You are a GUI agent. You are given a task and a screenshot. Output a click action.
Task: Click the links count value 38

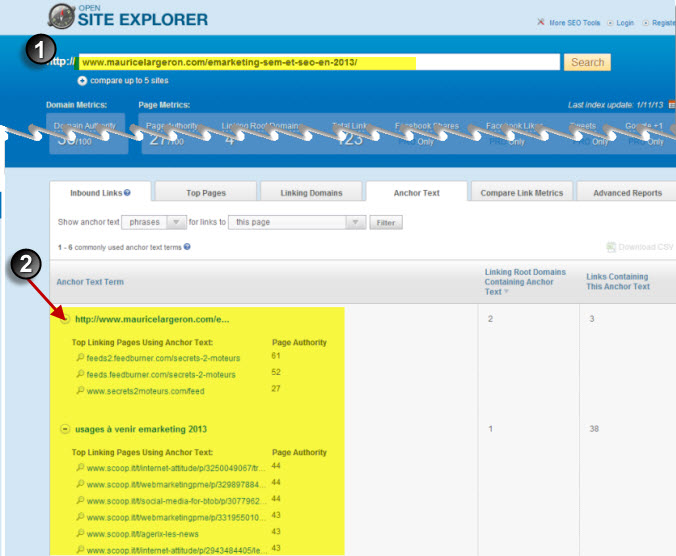(594, 429)
